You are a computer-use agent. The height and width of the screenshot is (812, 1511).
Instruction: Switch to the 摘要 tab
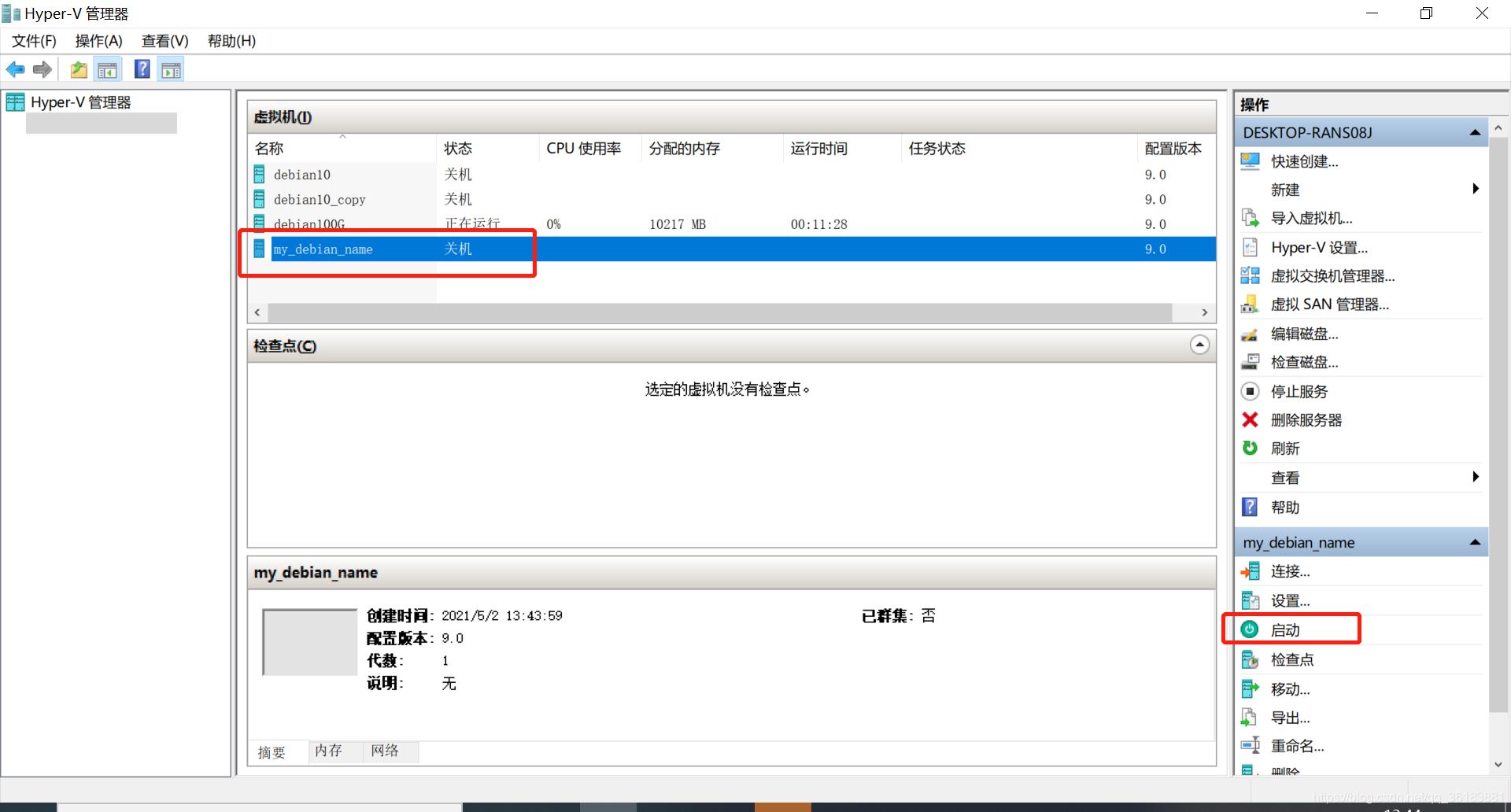pyautogui.click(x=272, y=752)
